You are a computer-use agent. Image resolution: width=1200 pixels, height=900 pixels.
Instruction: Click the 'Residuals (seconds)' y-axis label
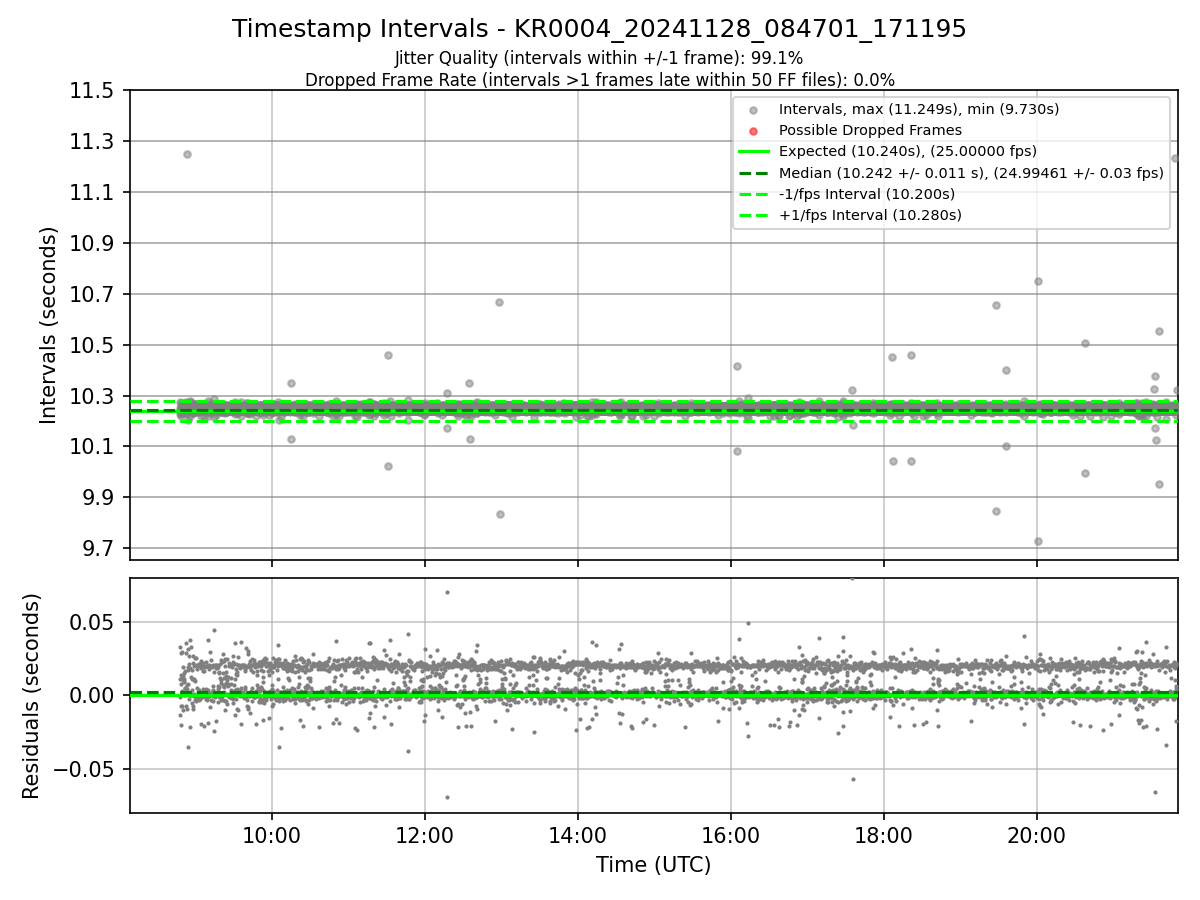(x=32, y=696)
